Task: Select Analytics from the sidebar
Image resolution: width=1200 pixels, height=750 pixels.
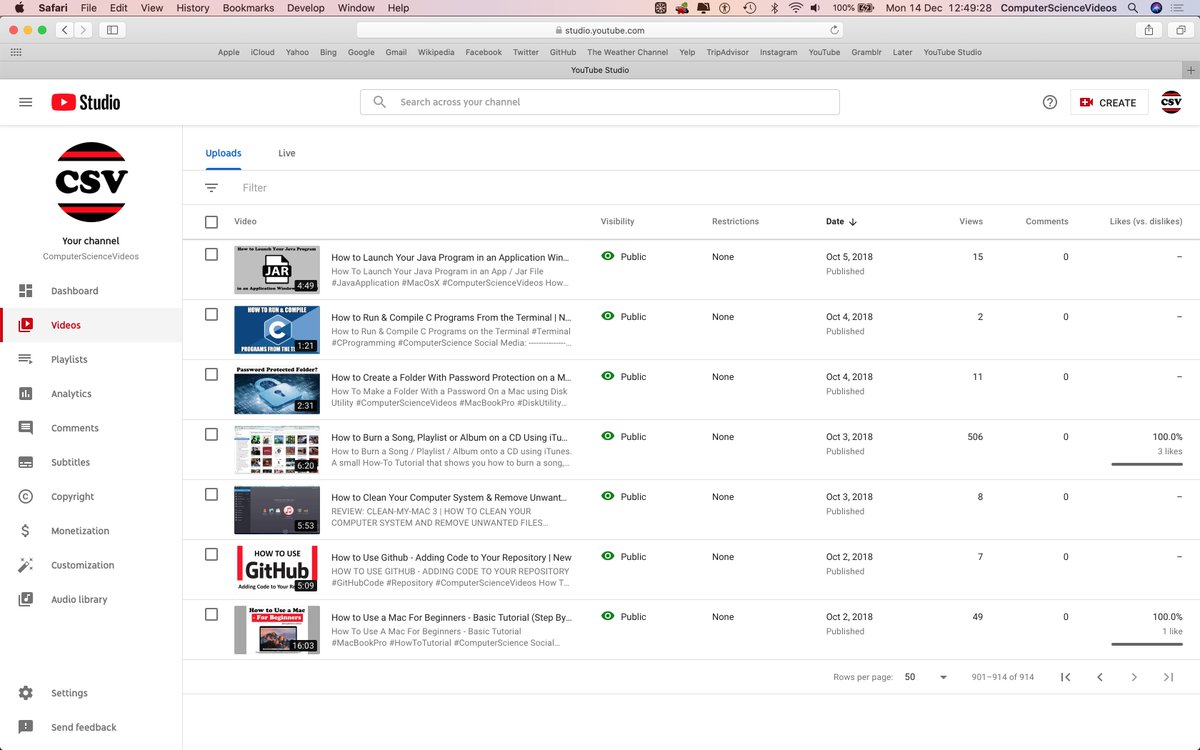Action: pos(69,393)
